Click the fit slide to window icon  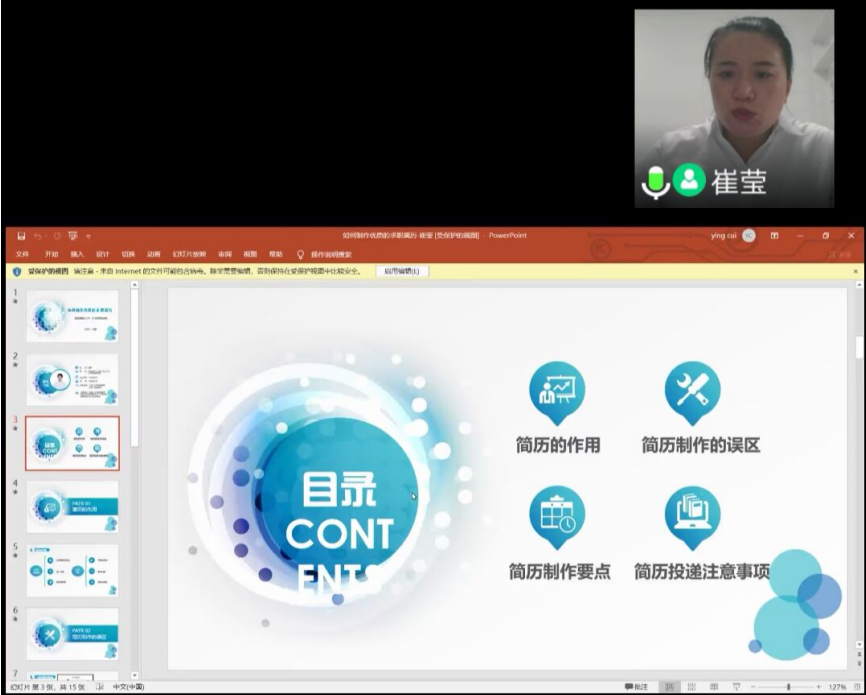coord(856,687)
